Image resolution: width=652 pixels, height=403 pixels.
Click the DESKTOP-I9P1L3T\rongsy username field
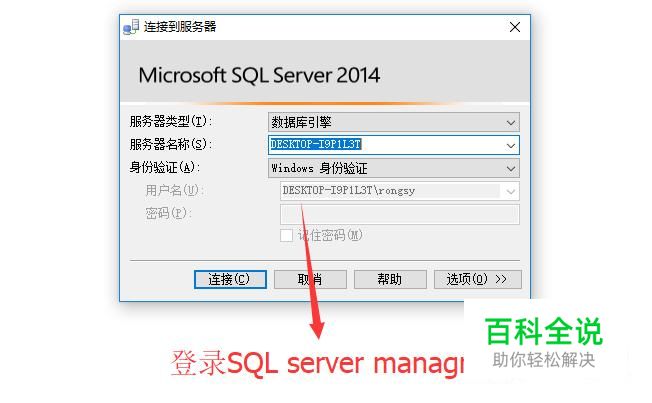coord(400,191)
